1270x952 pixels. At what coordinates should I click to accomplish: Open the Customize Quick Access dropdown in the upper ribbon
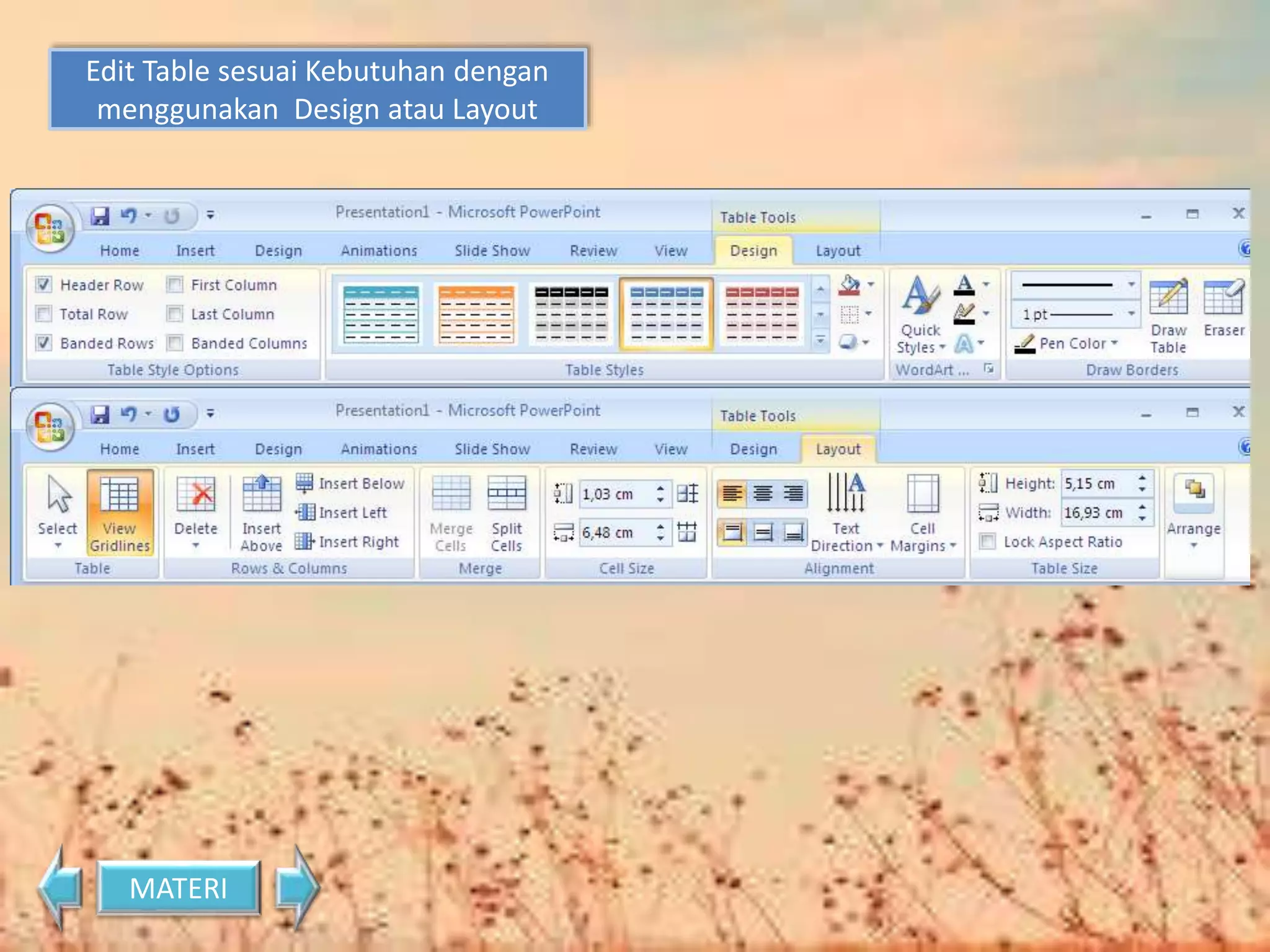point(210,216)
